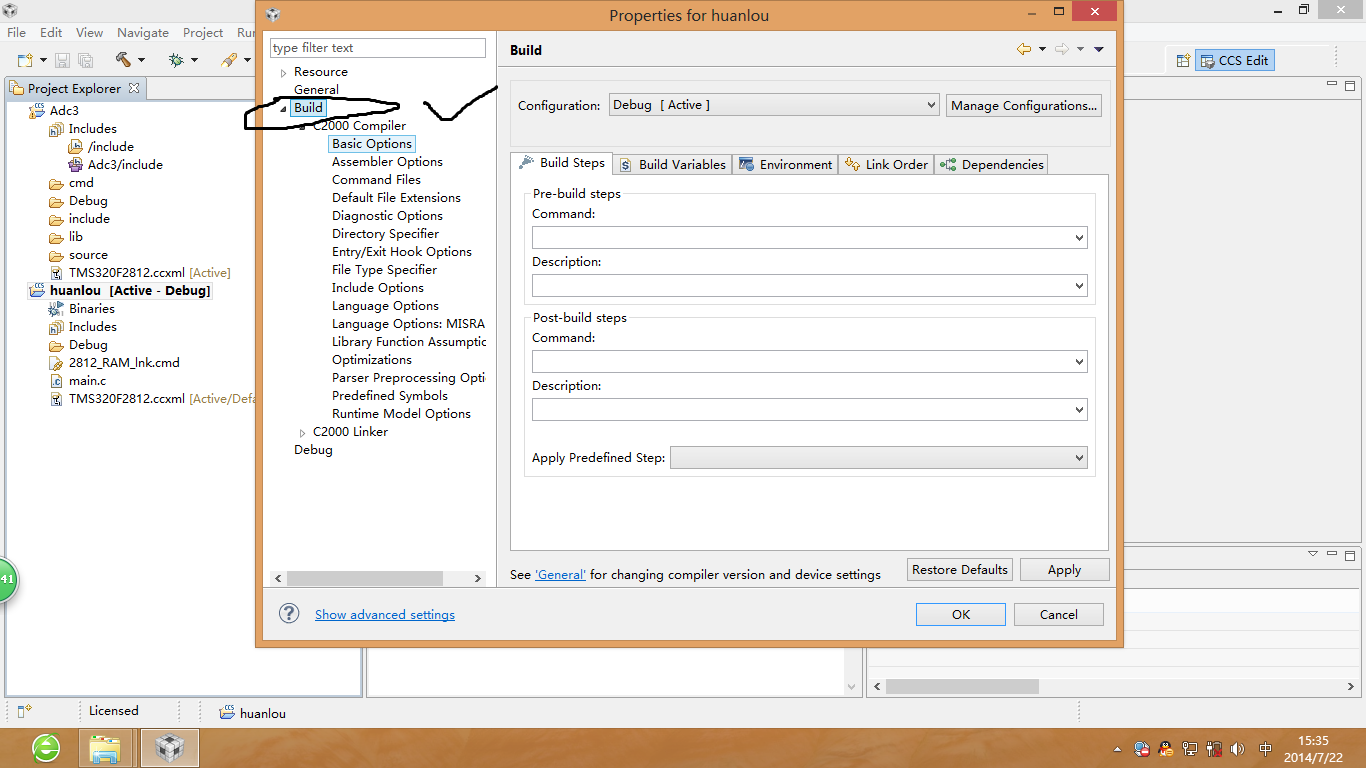Click the New toolbar icon
This screenshot has height=768, width=1366.
pyautogui.click(x=25, y=60)
